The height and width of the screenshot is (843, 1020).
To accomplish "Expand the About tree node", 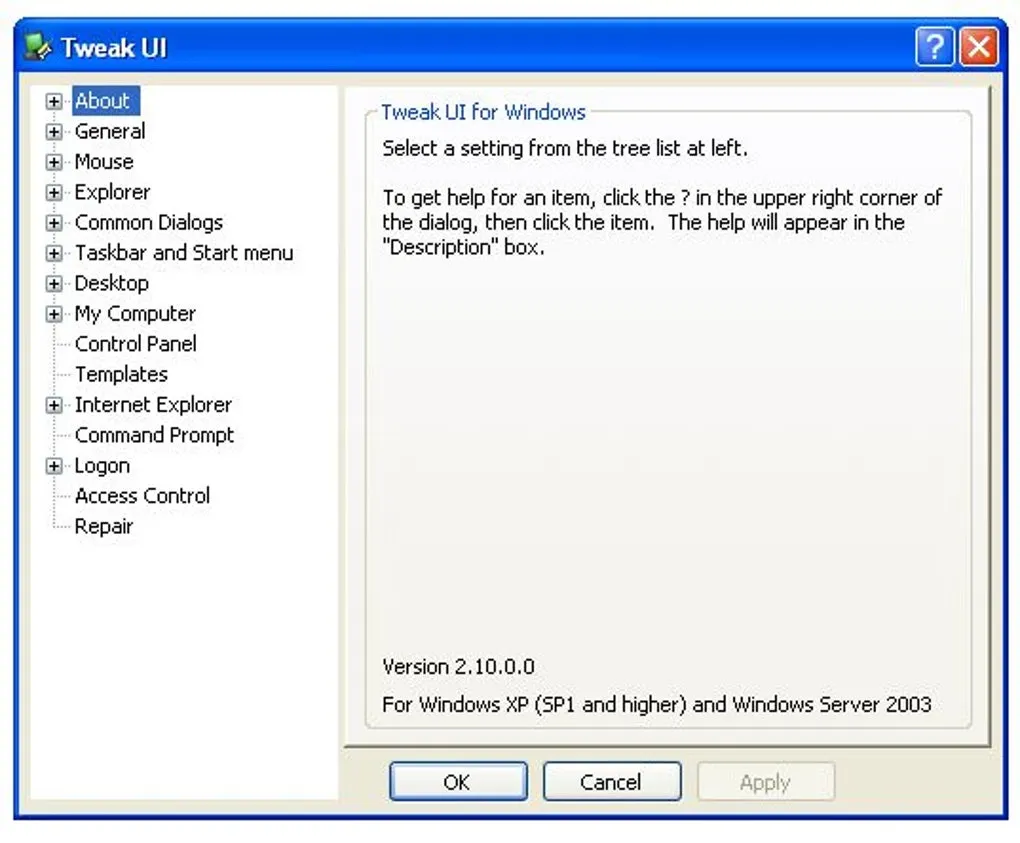I will 54,101.
